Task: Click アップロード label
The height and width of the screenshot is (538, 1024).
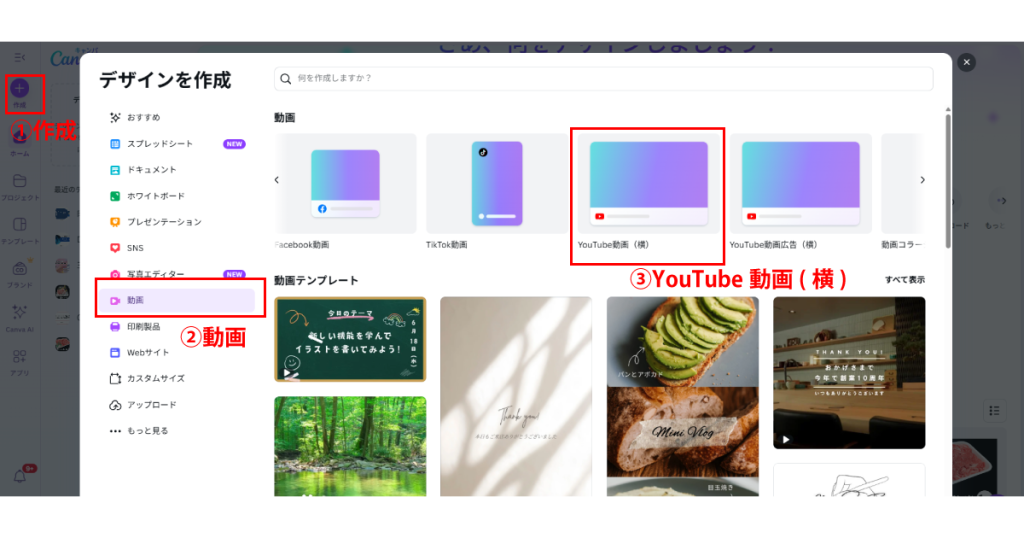Action: click(152, 405)
